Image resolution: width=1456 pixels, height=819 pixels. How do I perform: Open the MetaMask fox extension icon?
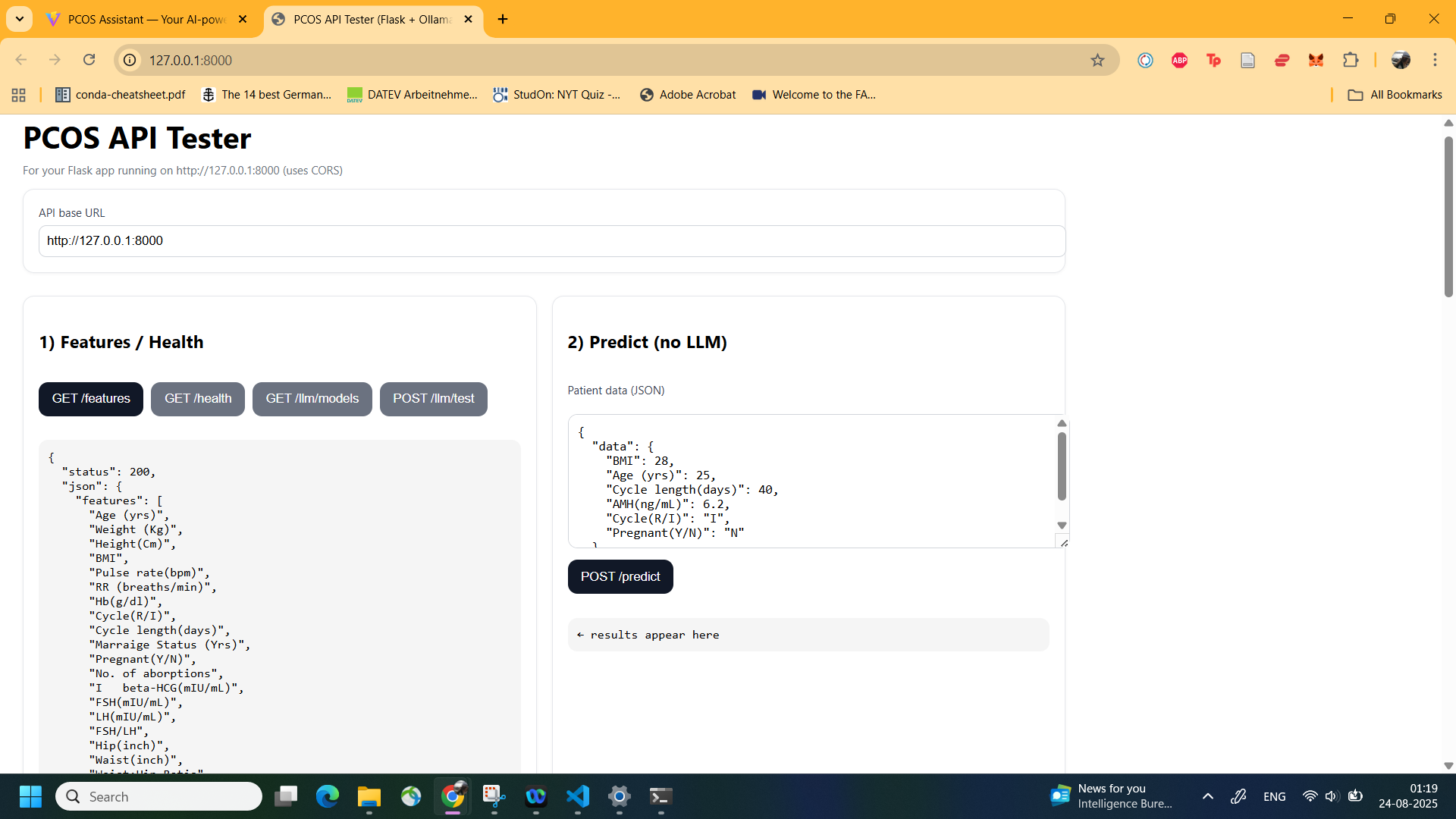click(1316, 60)
